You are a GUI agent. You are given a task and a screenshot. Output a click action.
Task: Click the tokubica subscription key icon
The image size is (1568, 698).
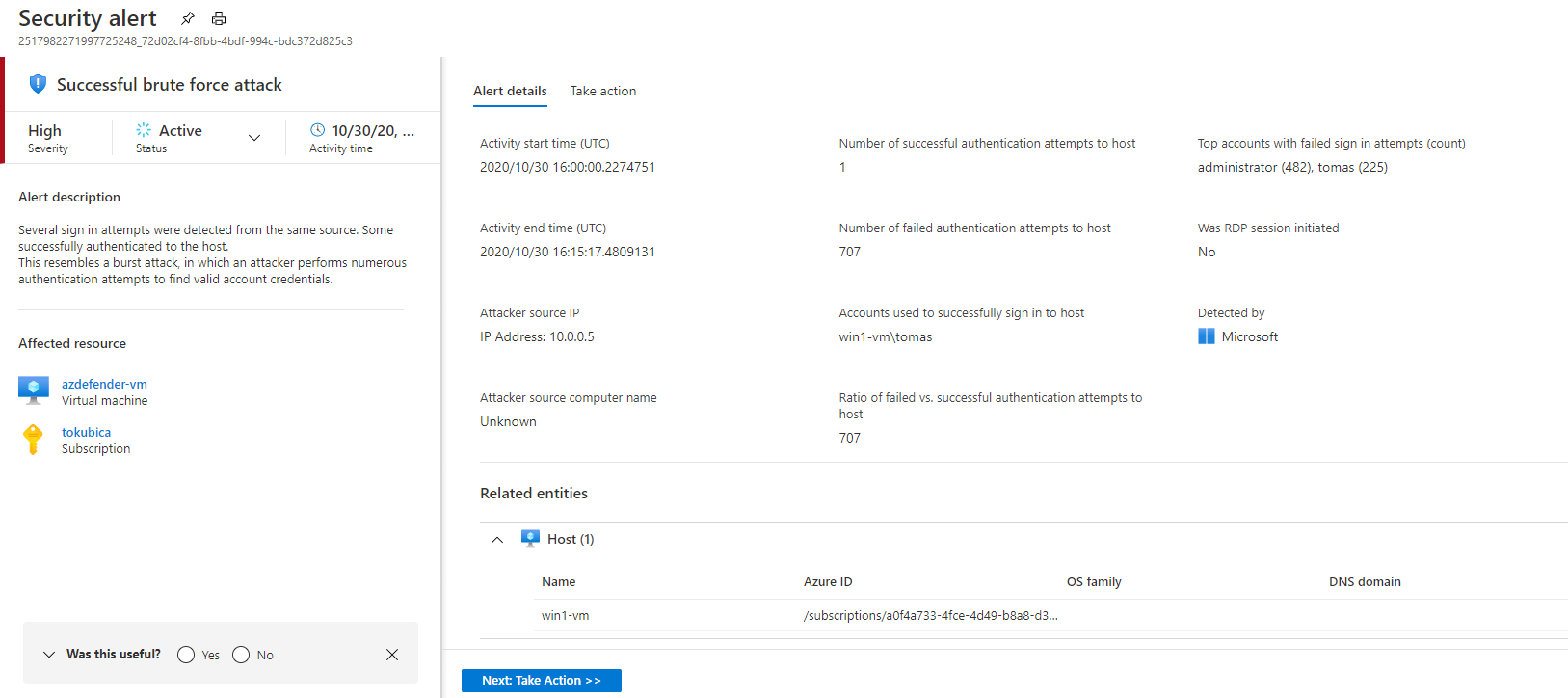(34, 440)
